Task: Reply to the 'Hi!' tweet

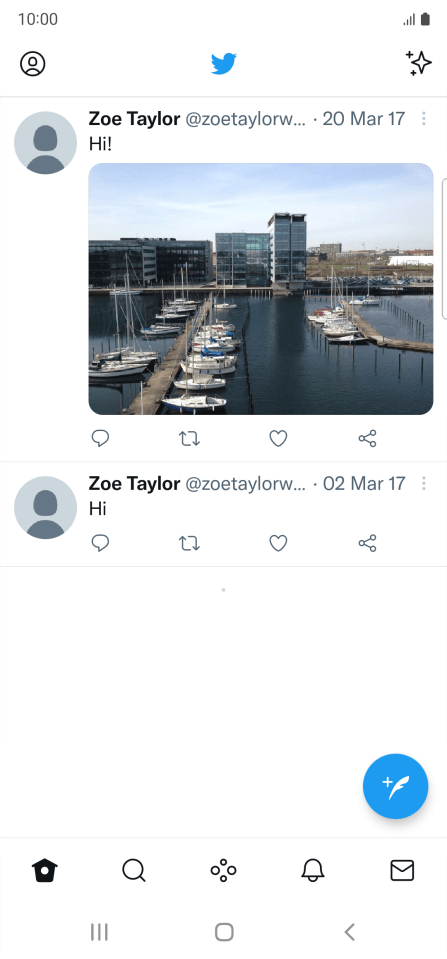Action: click(x=100, y=439)
